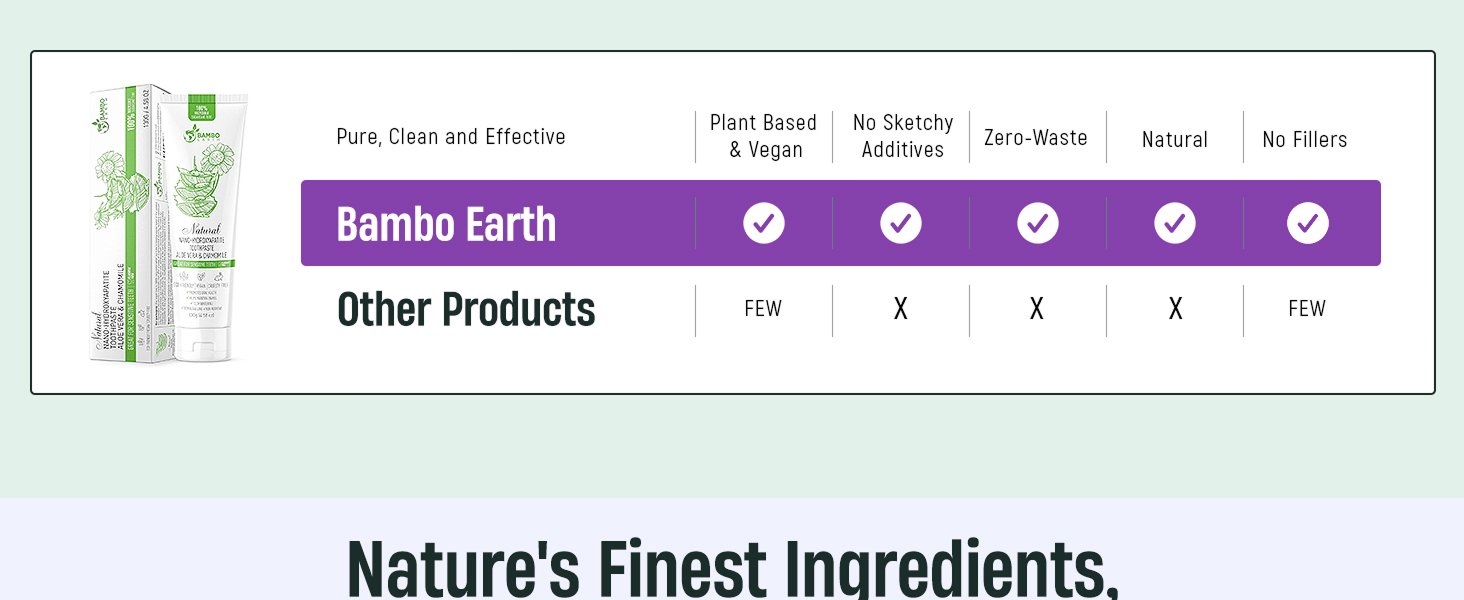Click the Plant Based & Vegan column header

(x=764, y=136)
